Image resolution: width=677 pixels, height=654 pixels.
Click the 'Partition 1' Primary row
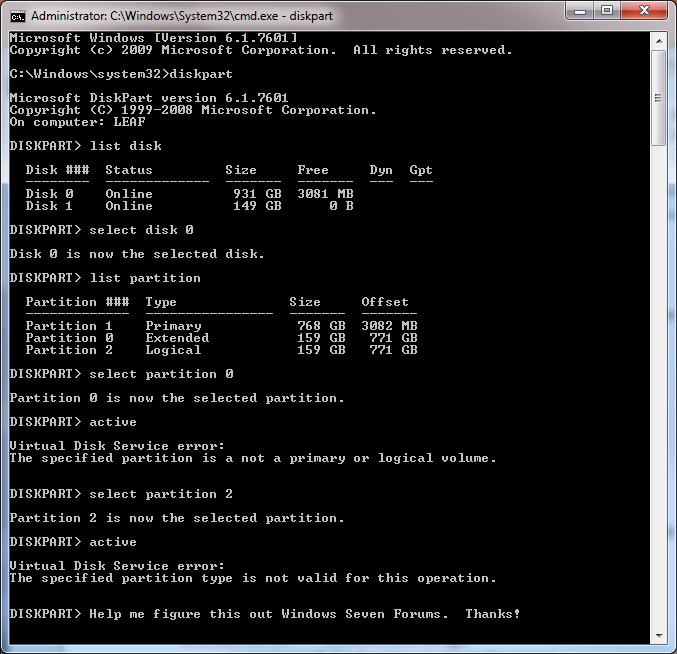[221, 325]
